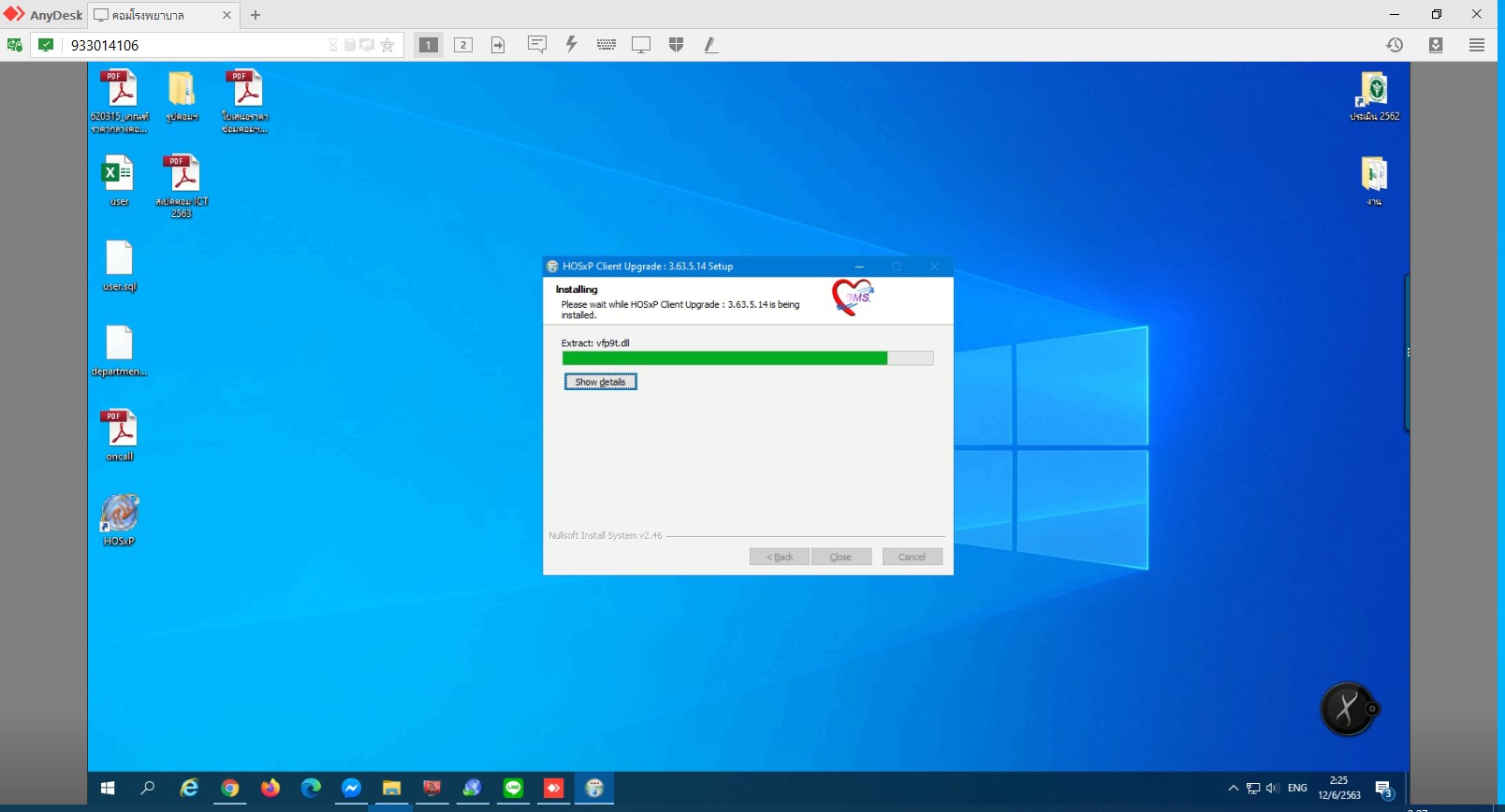Open the AnyDesk file transfer icon
Viewport: 1505px width, 812px height.
(x=498, y=45)
